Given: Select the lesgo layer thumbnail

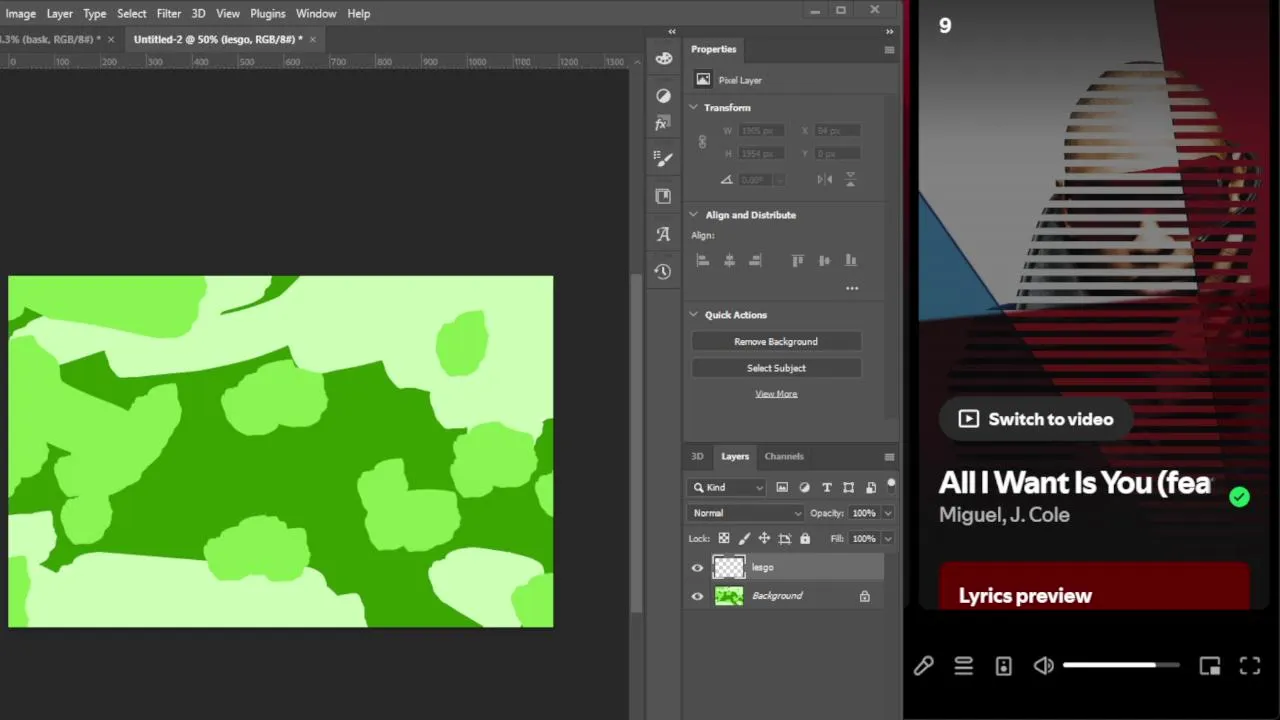Looking at the screenshot, I should (729, 567).
